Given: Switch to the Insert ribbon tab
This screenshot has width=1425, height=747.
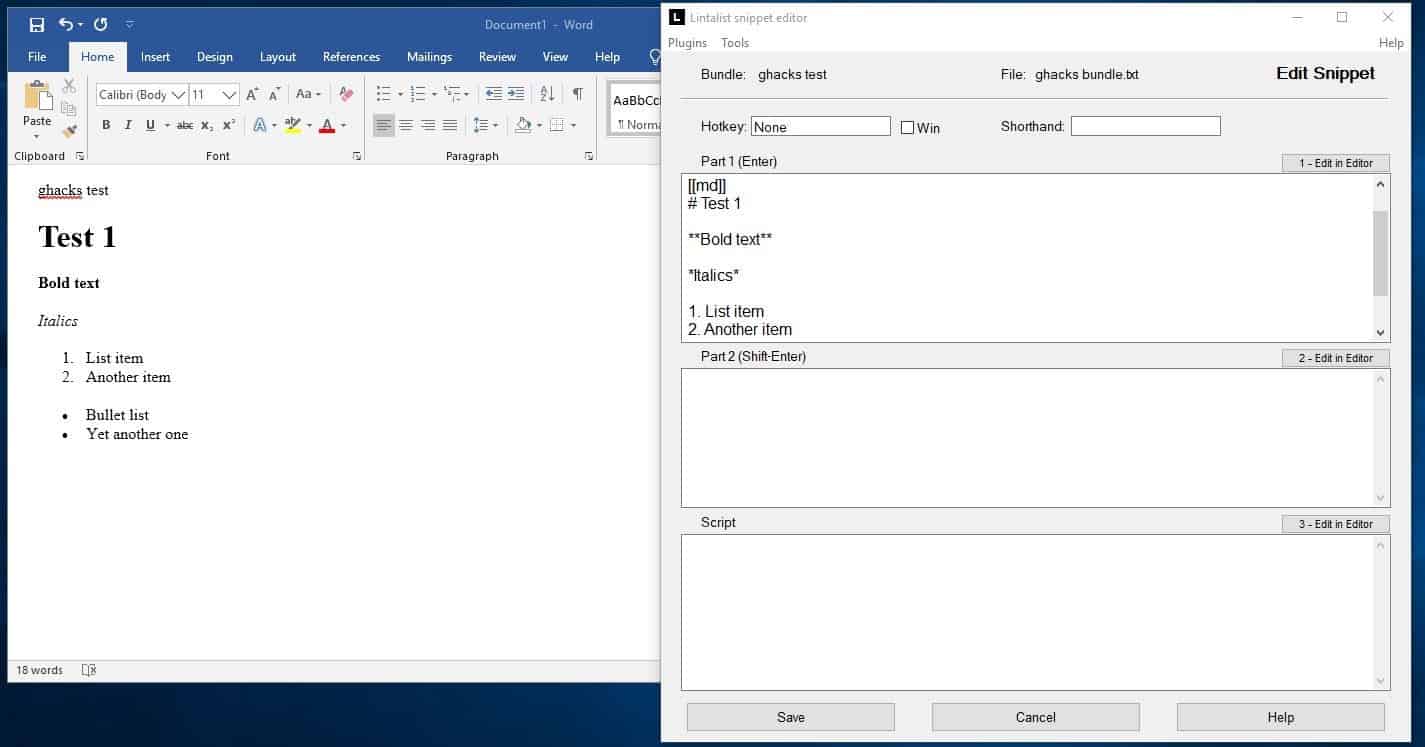Looking at the screenshot, I should [x=155, y=57].
